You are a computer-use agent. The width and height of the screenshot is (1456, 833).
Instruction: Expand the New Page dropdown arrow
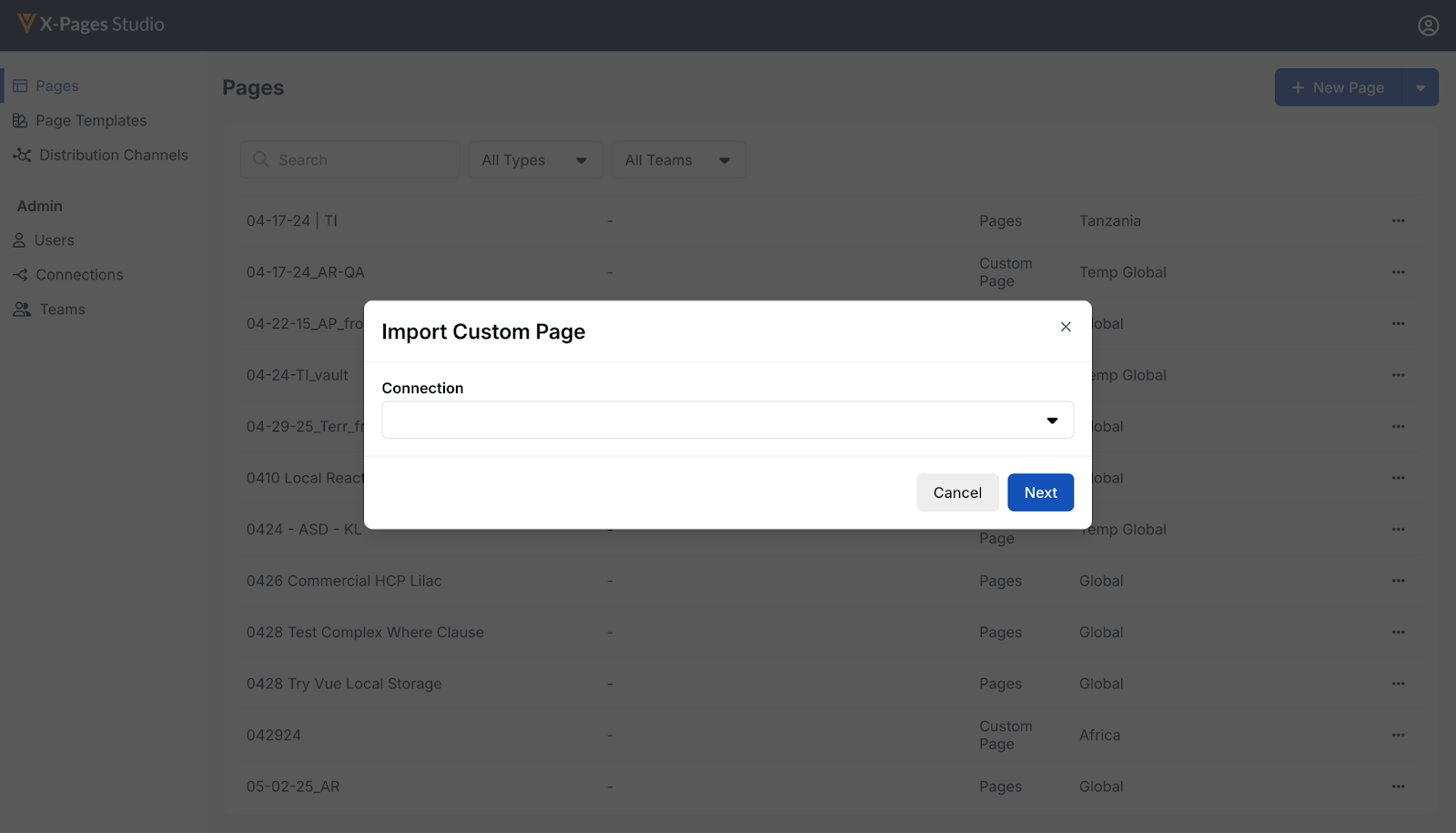1421,87
